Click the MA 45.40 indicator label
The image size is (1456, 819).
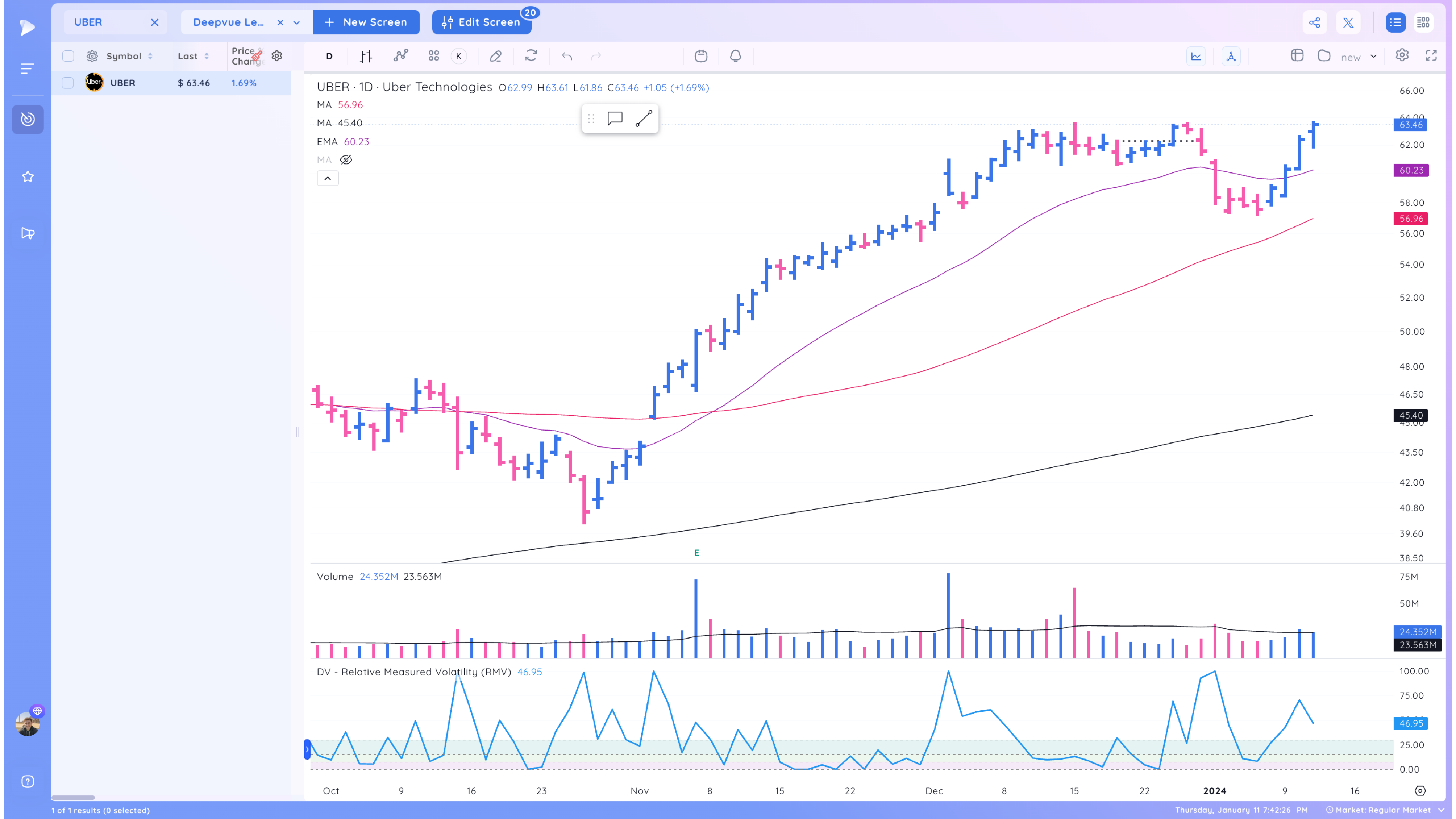pos(340,122)
